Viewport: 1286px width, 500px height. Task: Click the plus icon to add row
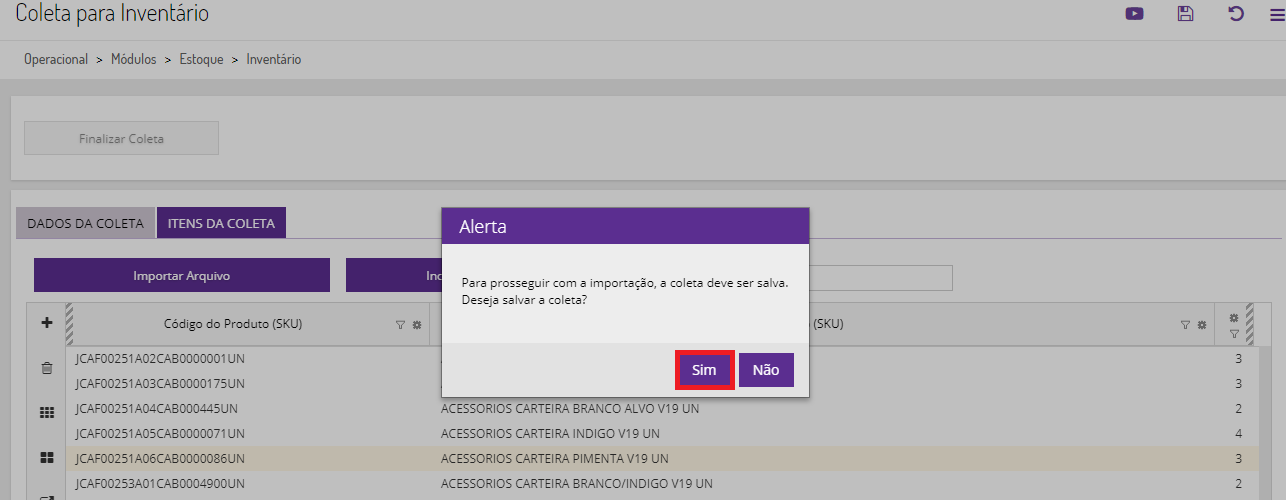coord(46,324)
